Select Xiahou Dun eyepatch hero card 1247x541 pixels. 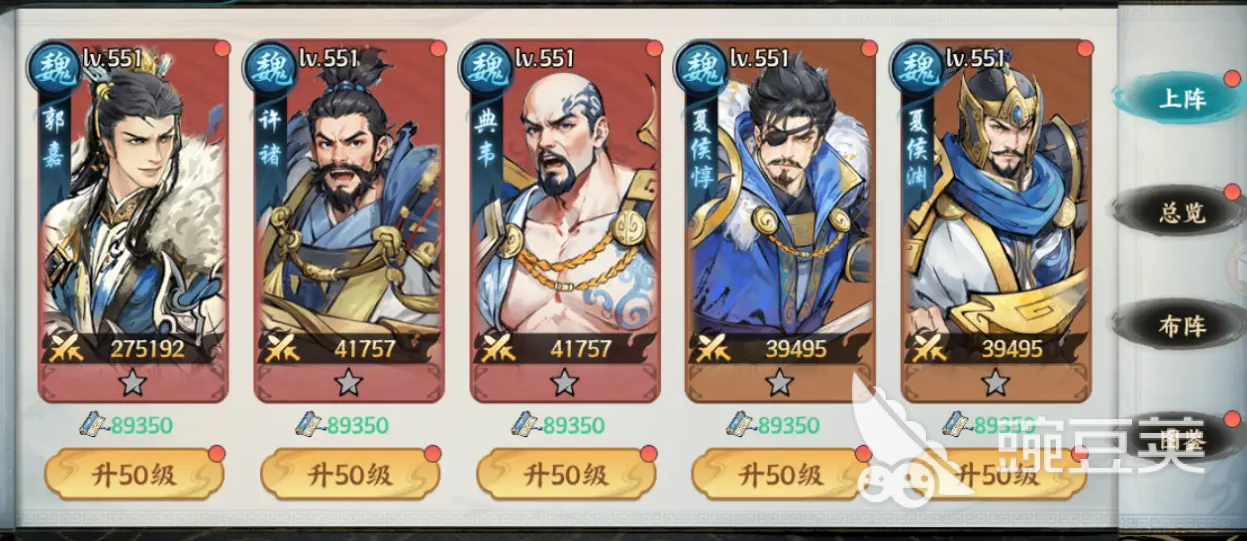(781, 220)
